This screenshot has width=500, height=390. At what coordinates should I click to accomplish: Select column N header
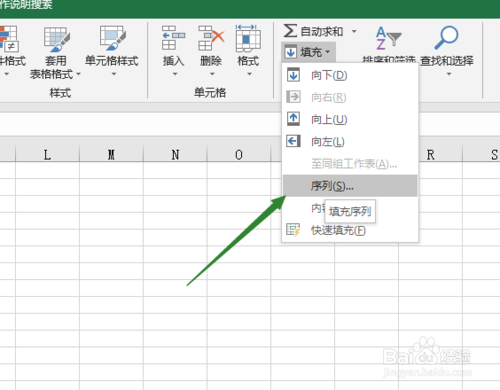click(175, 154)
